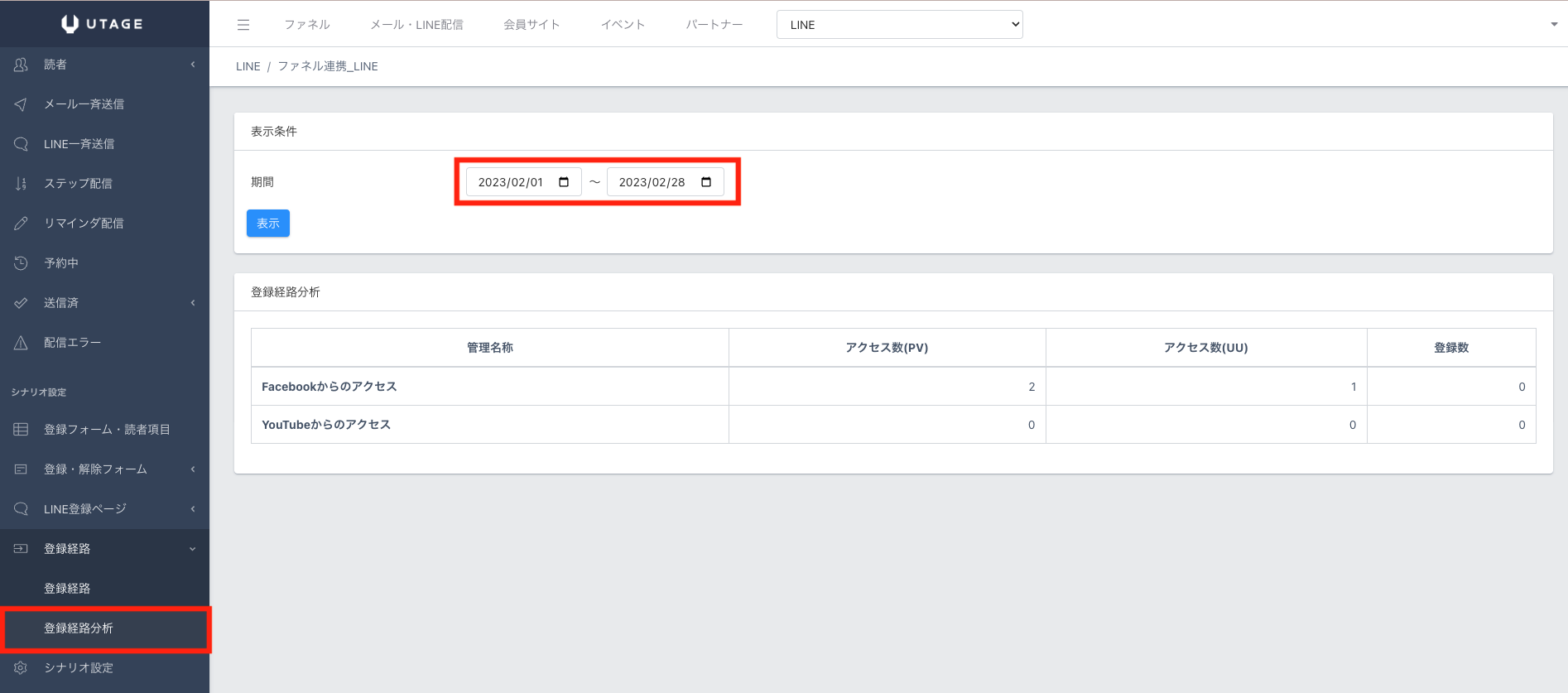Image resolution: width=1568 pixels, height=693 pixels.
Task: Click the hamburger menu icon
Action: (x=243, y=25)
